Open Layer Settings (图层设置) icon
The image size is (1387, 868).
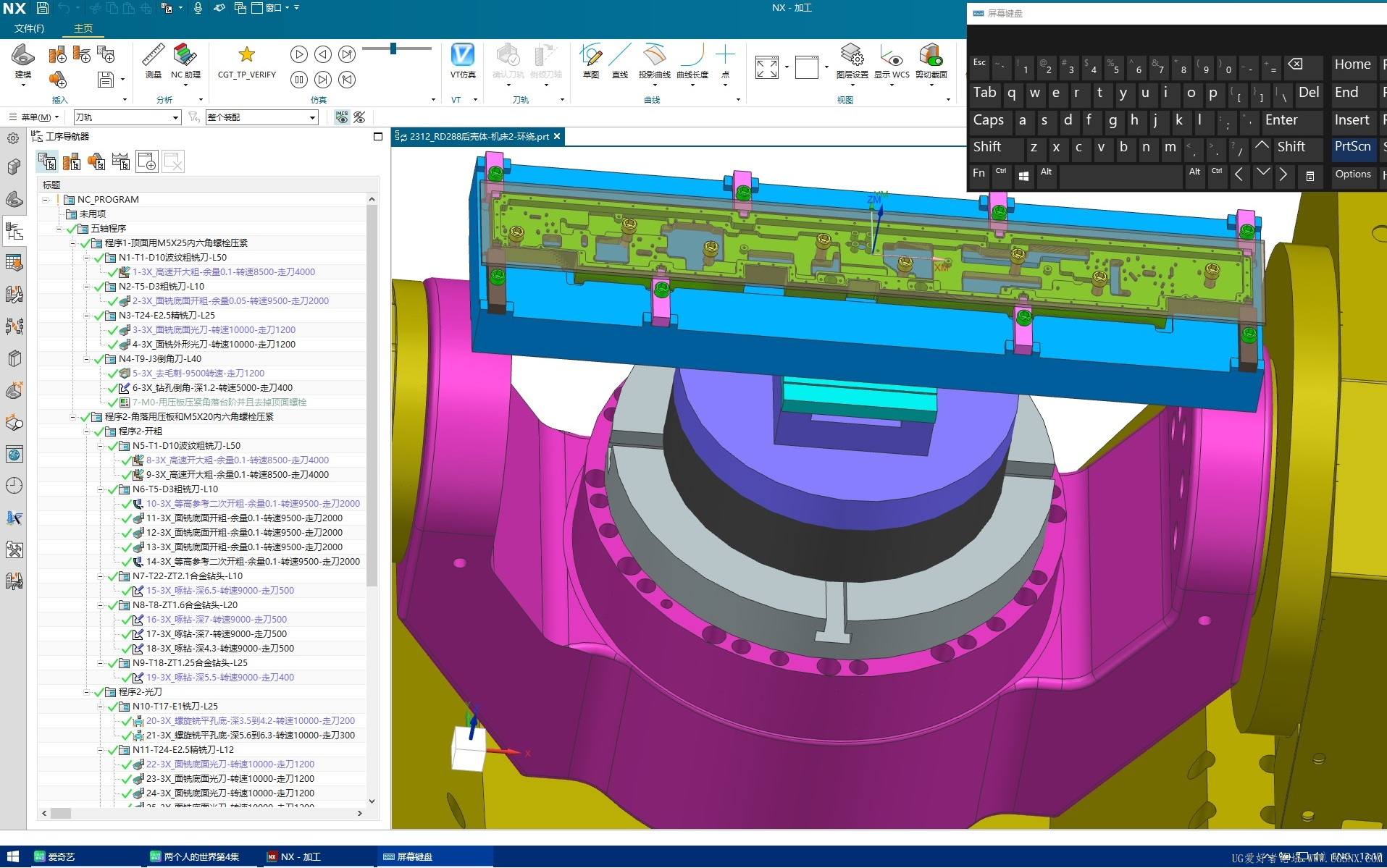852,55
